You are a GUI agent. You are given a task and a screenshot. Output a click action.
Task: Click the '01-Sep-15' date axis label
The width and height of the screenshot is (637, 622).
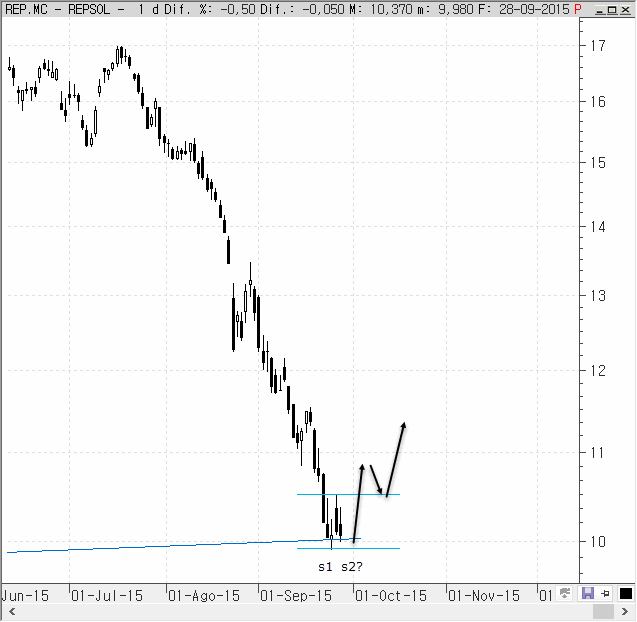click(296, 596)
